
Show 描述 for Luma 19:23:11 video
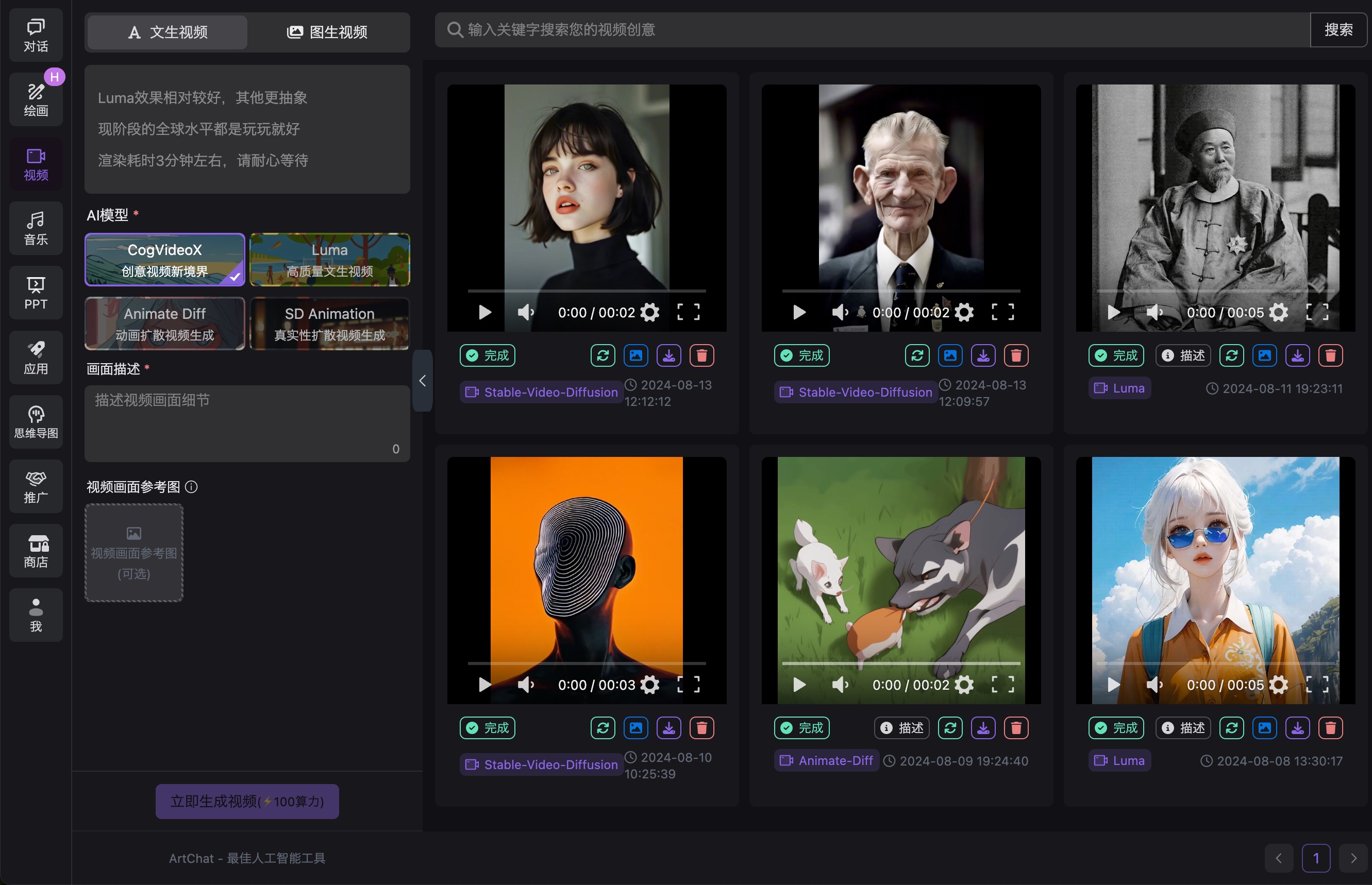click(1184, 355)
